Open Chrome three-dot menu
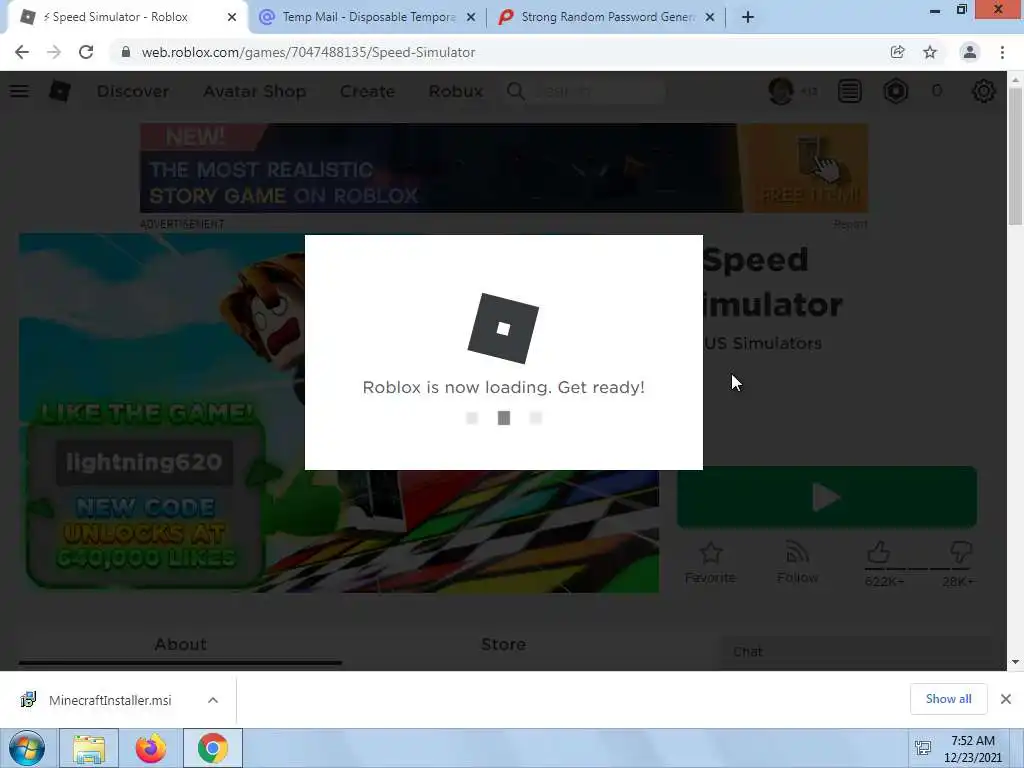This screenshot has height=768, width=1024. tap(1002, 52)
